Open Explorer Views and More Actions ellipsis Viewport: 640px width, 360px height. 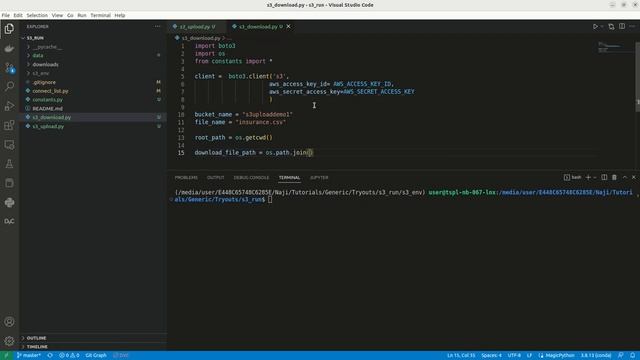click(x=158, y=27)
